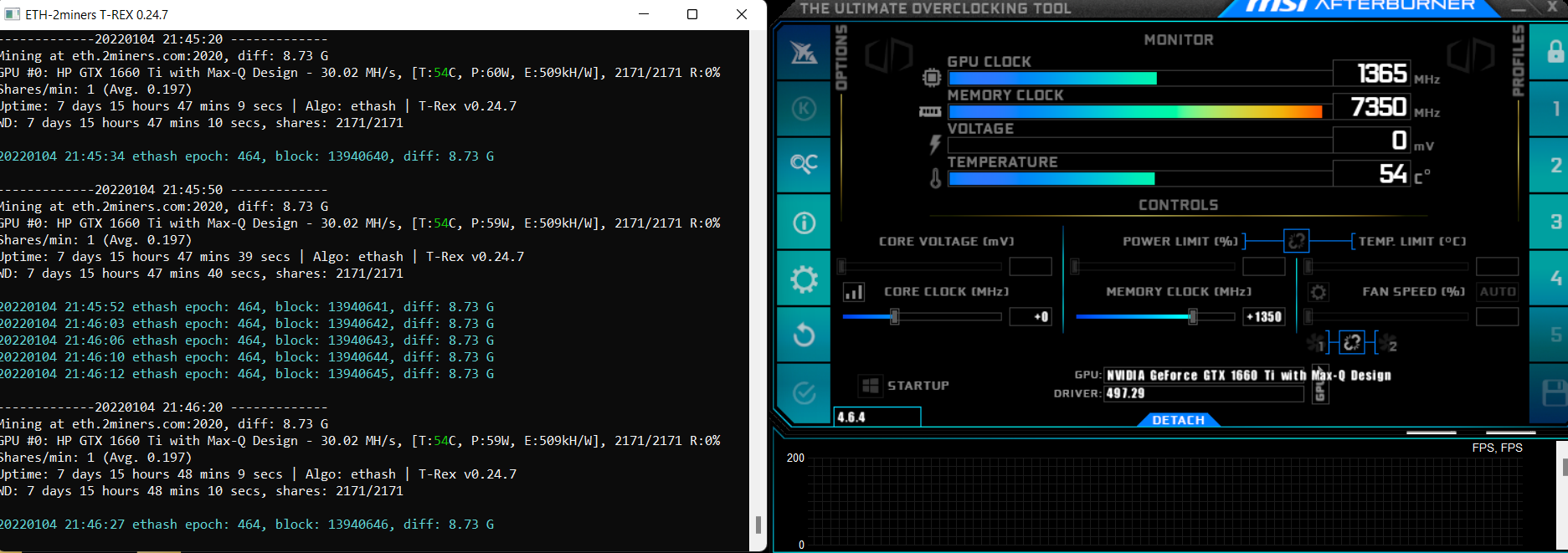
Task: Toggle the fan sync link icon
Action: tap(1352, 342)
